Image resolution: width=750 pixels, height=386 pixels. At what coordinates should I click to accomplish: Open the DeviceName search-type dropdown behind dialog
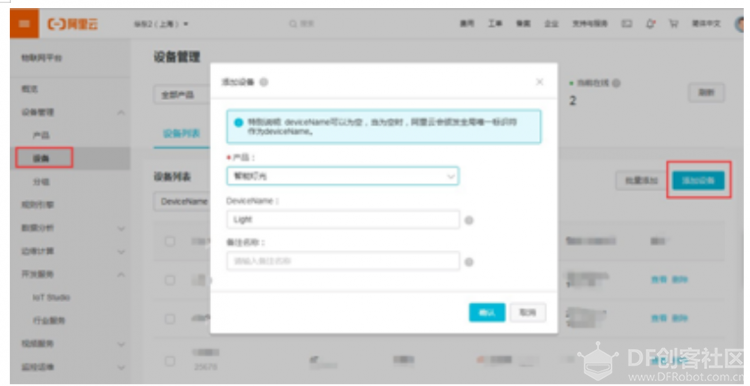tap(182, 202)
